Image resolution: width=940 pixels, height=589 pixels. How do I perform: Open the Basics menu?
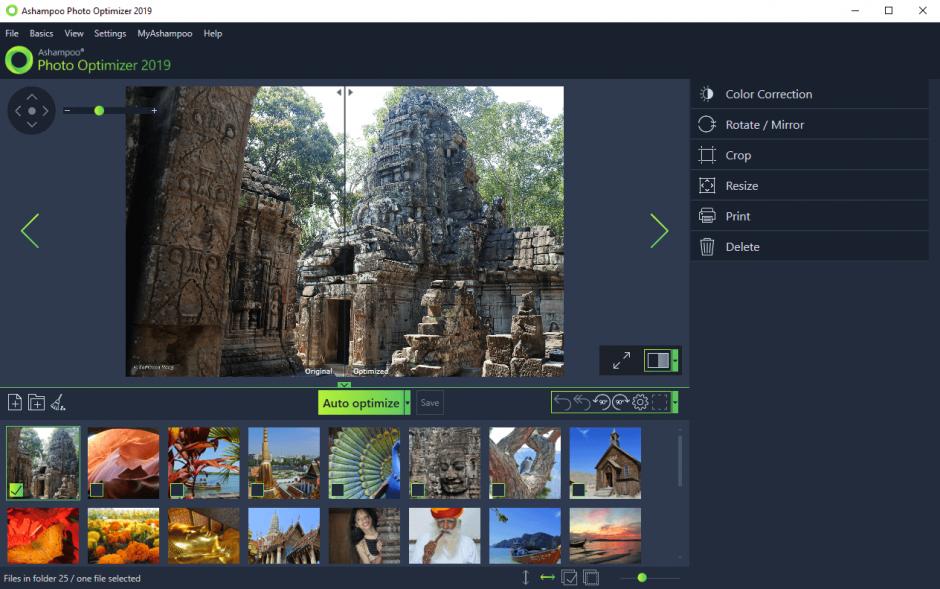click(x=41, y=33)
